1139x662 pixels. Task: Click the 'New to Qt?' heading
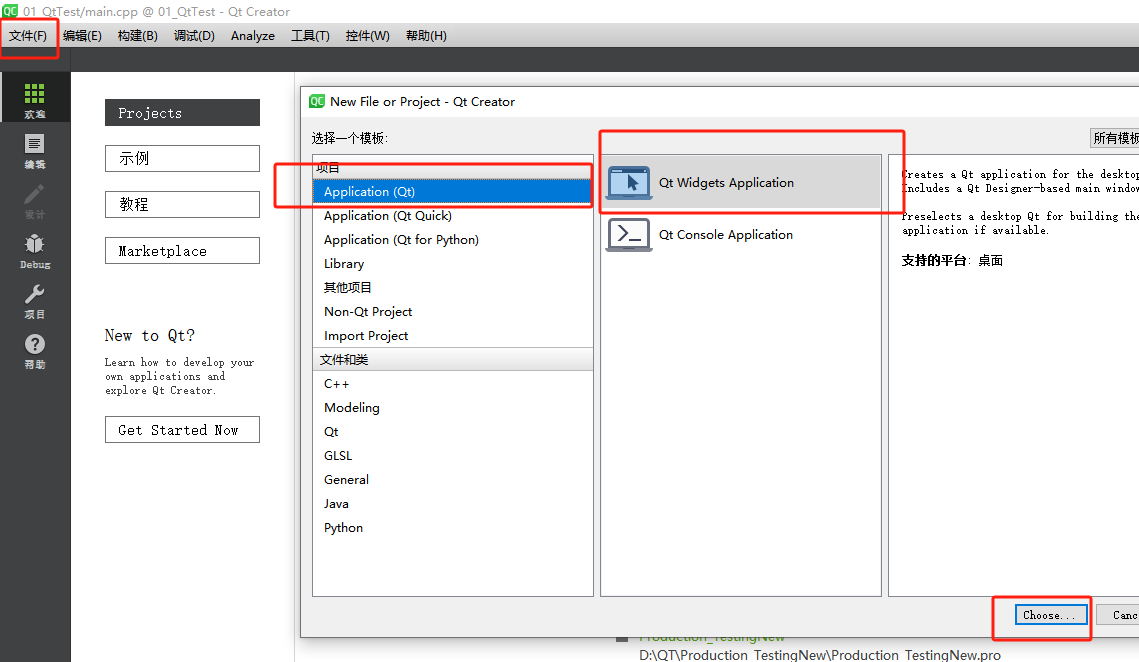coord(150,336)
